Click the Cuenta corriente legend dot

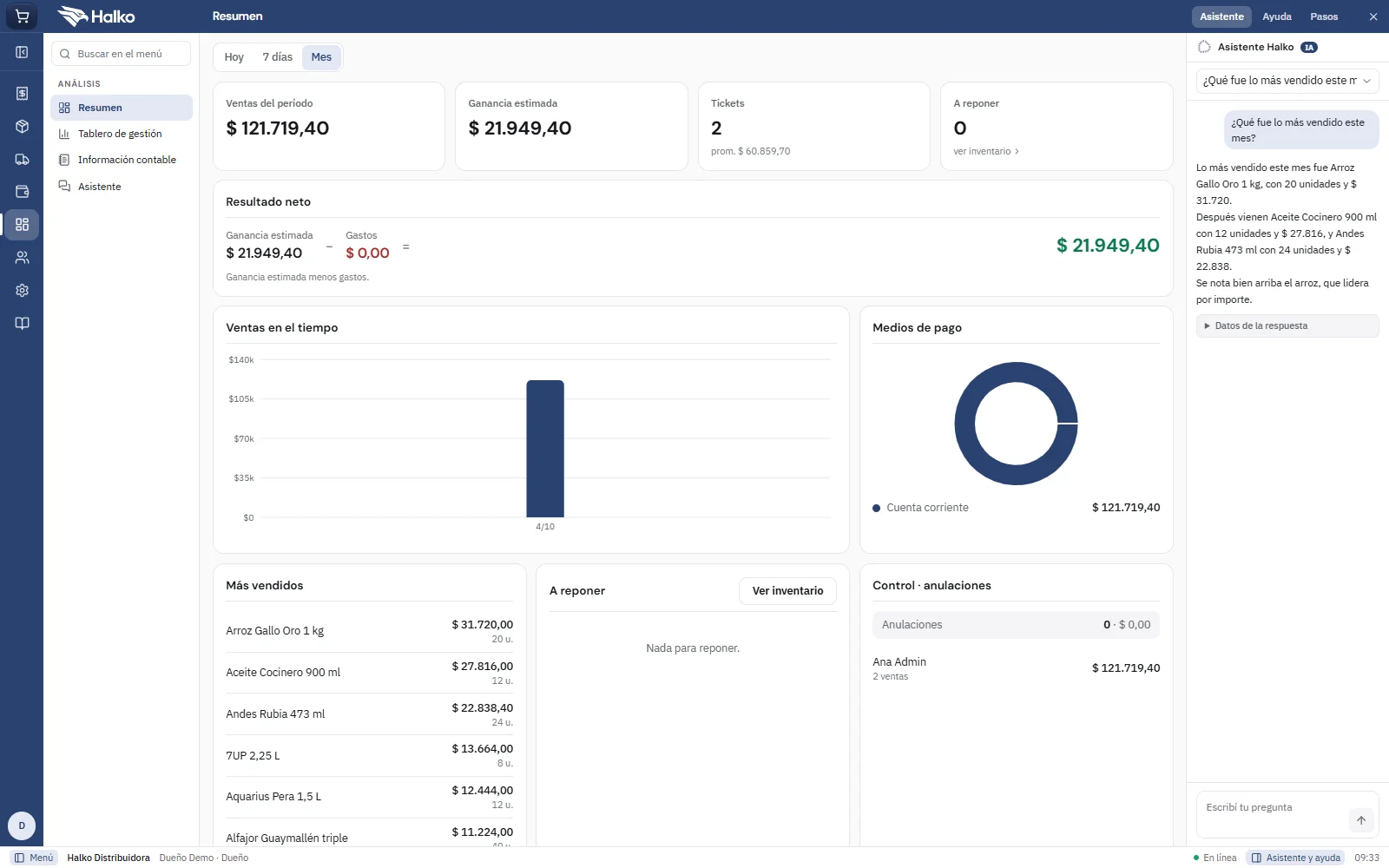tap(877, 508)
